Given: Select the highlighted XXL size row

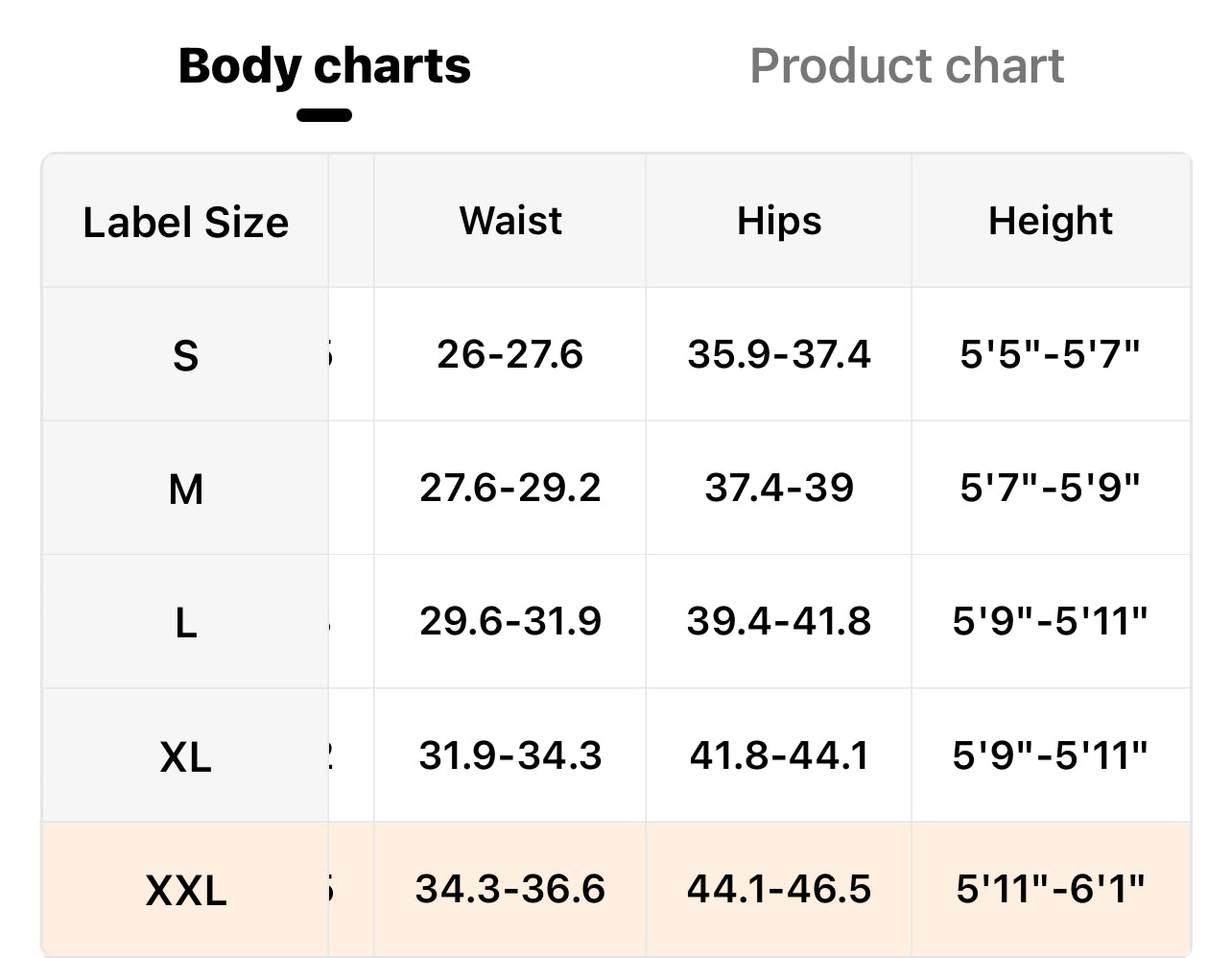Looking at the screenshot, I should [185, 891].
